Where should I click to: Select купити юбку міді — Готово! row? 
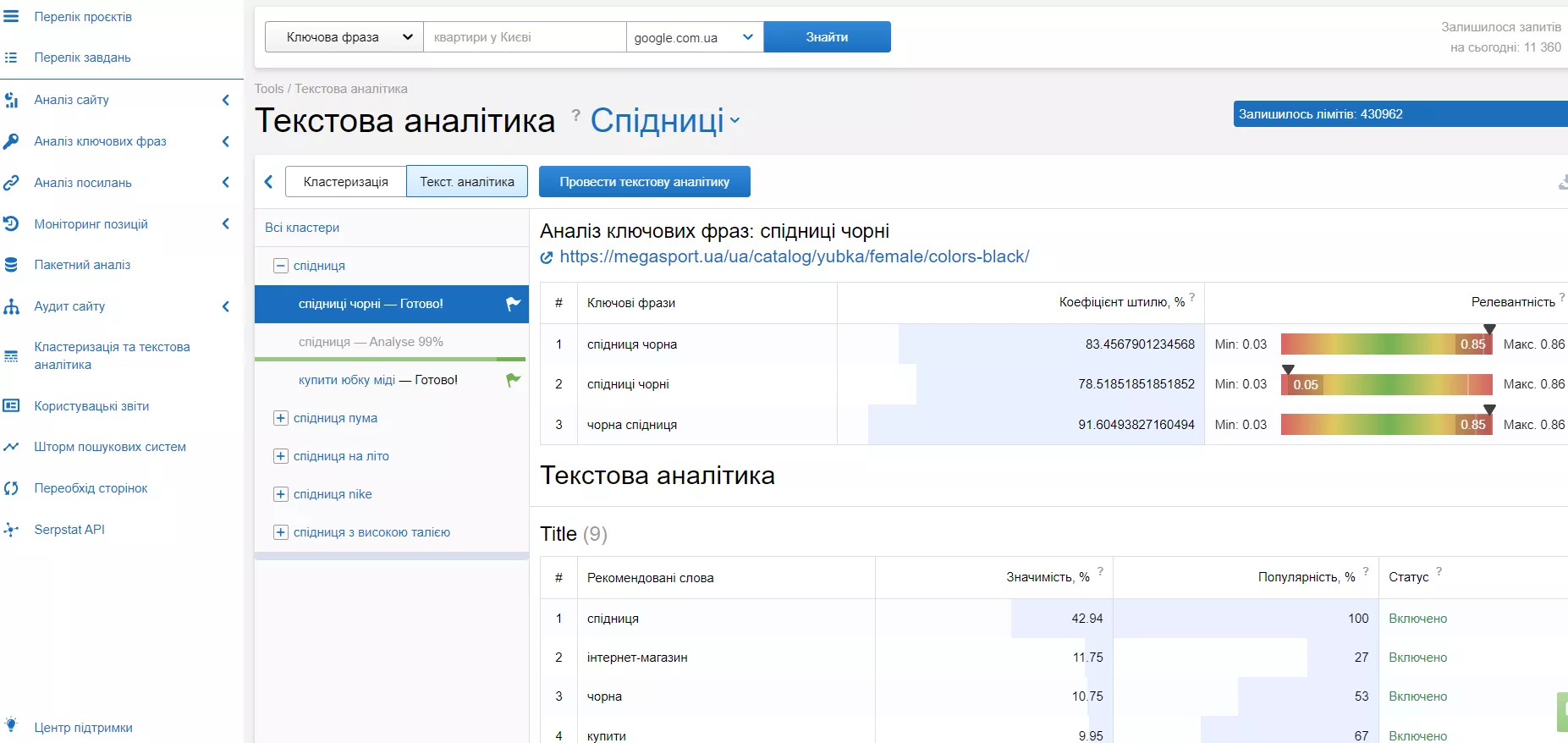click(x=392, y=380)
